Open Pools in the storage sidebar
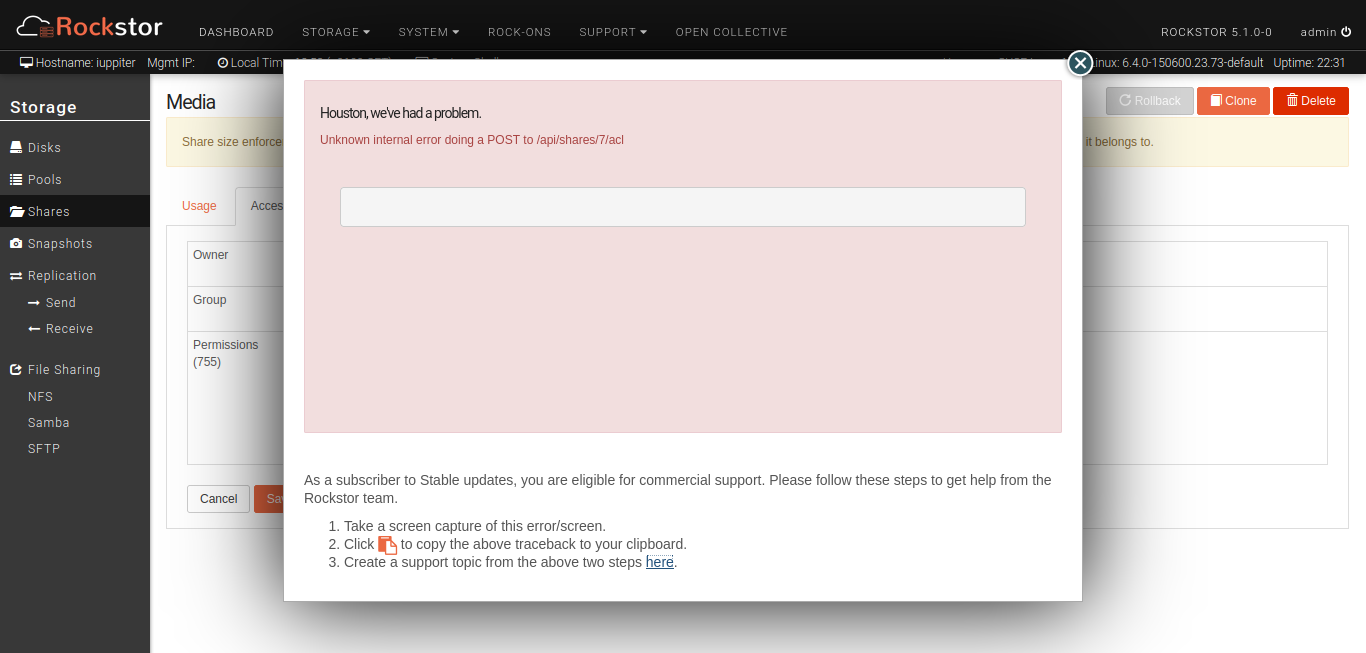 pos(44,180)
